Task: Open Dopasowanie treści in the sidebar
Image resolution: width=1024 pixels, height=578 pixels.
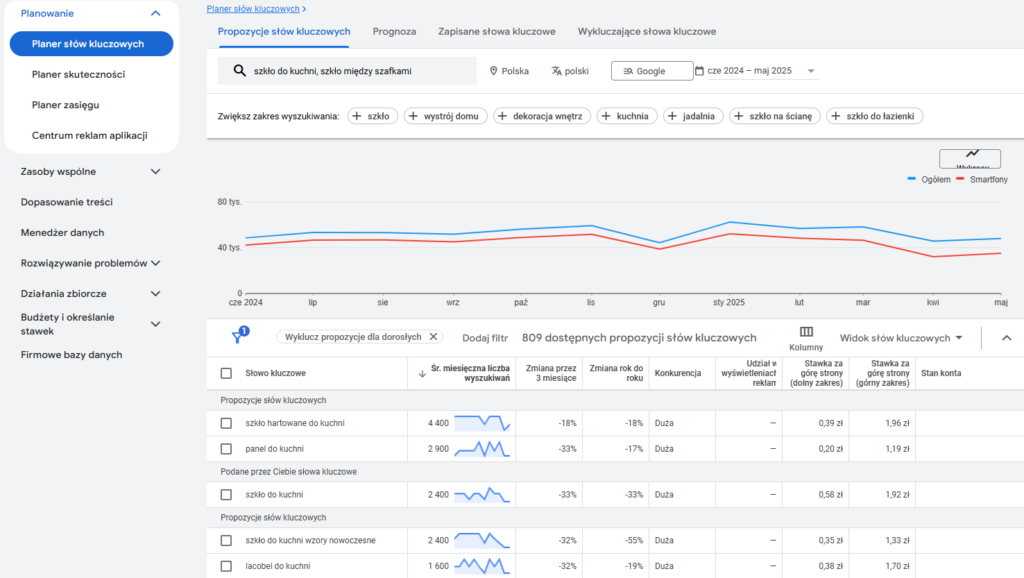Action: [67, 202]
